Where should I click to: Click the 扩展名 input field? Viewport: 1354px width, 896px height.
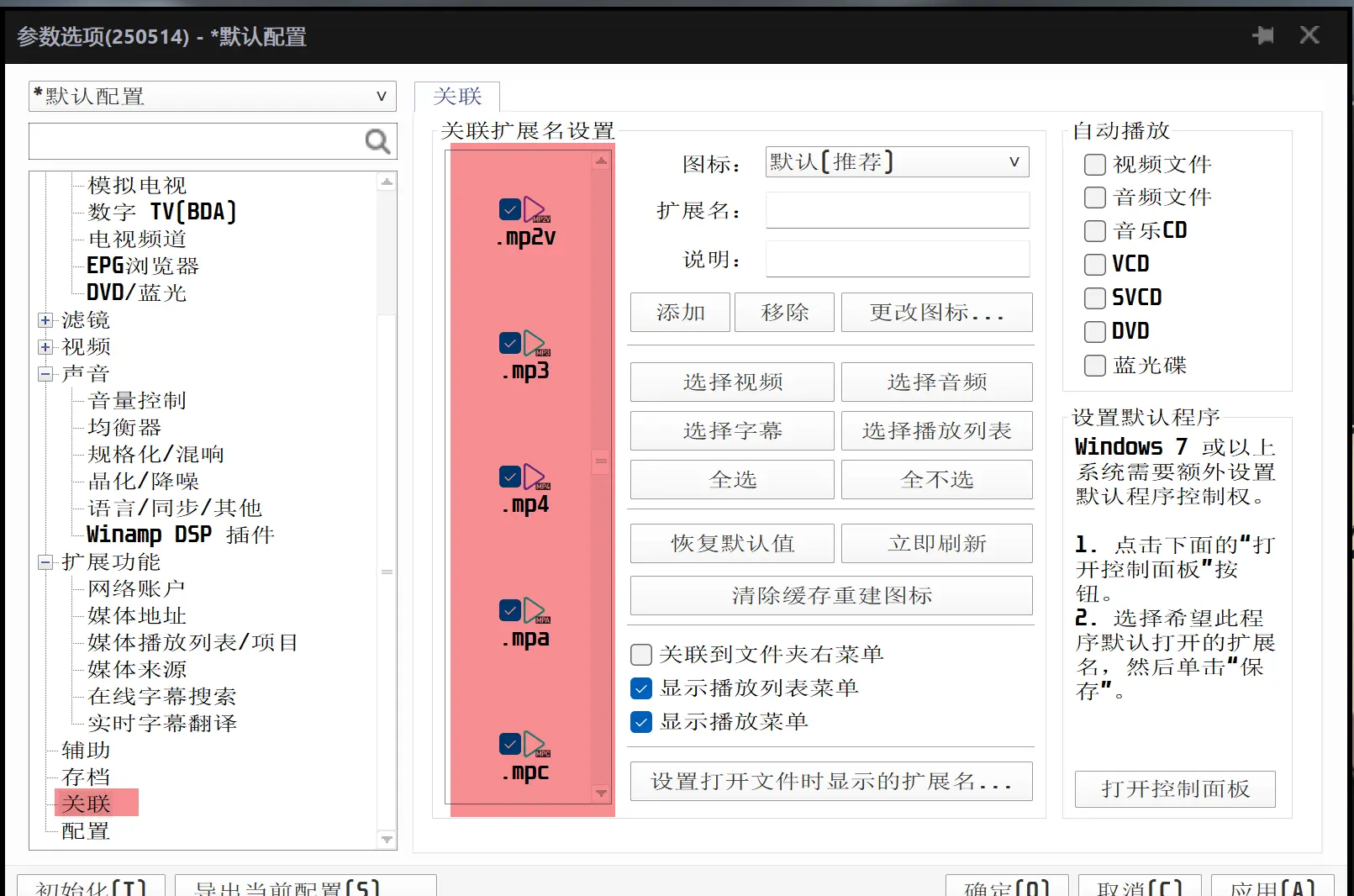tap(897, 210)
